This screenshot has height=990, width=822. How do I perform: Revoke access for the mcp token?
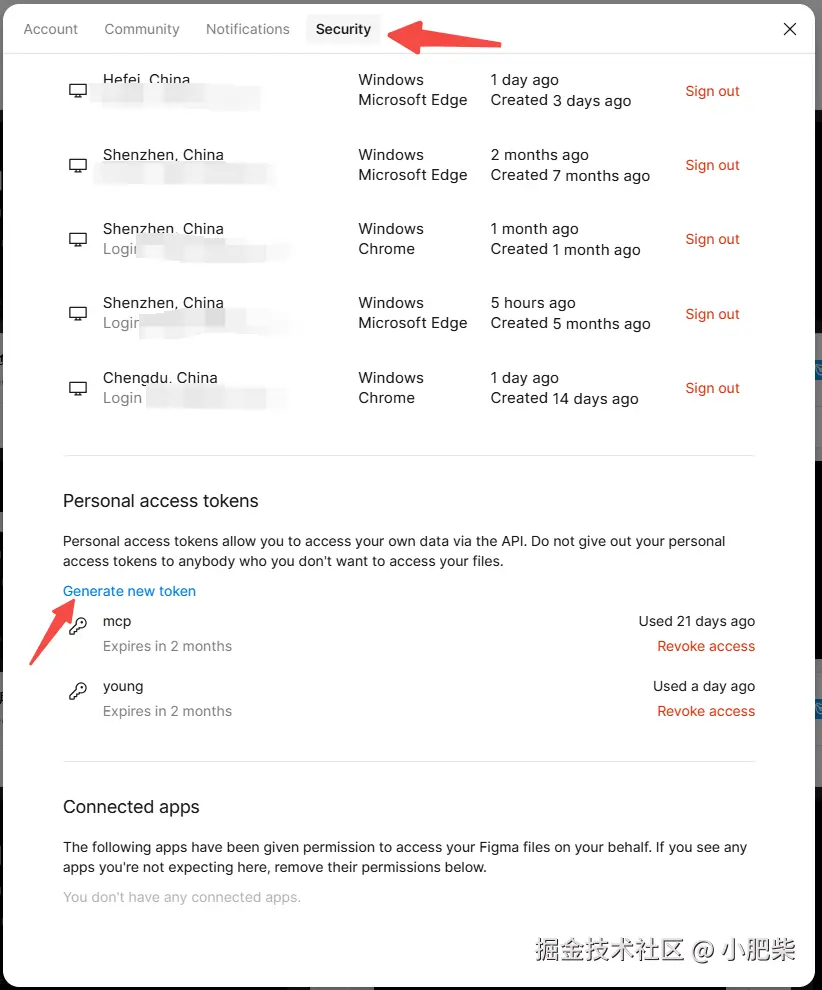(706, 646)
